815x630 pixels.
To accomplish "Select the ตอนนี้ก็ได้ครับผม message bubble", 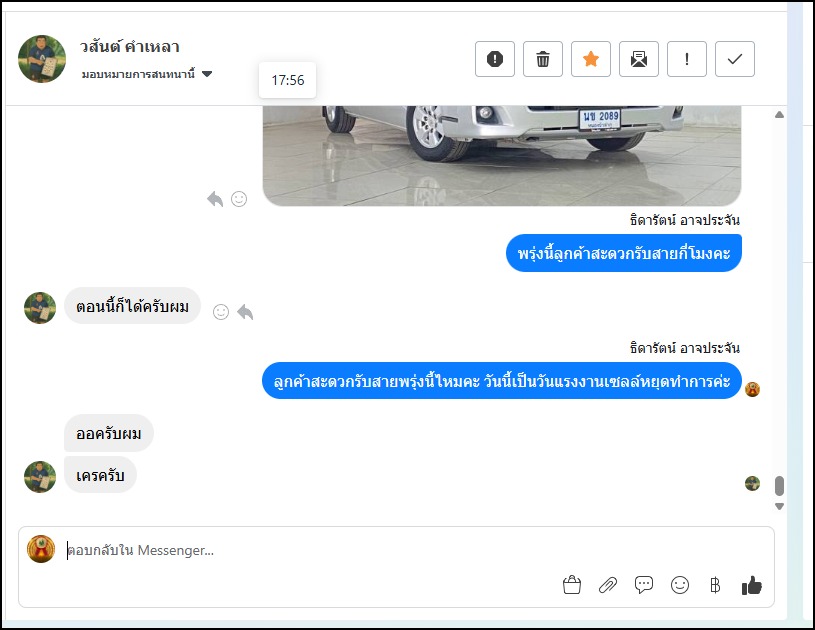I will pos(133,306).
